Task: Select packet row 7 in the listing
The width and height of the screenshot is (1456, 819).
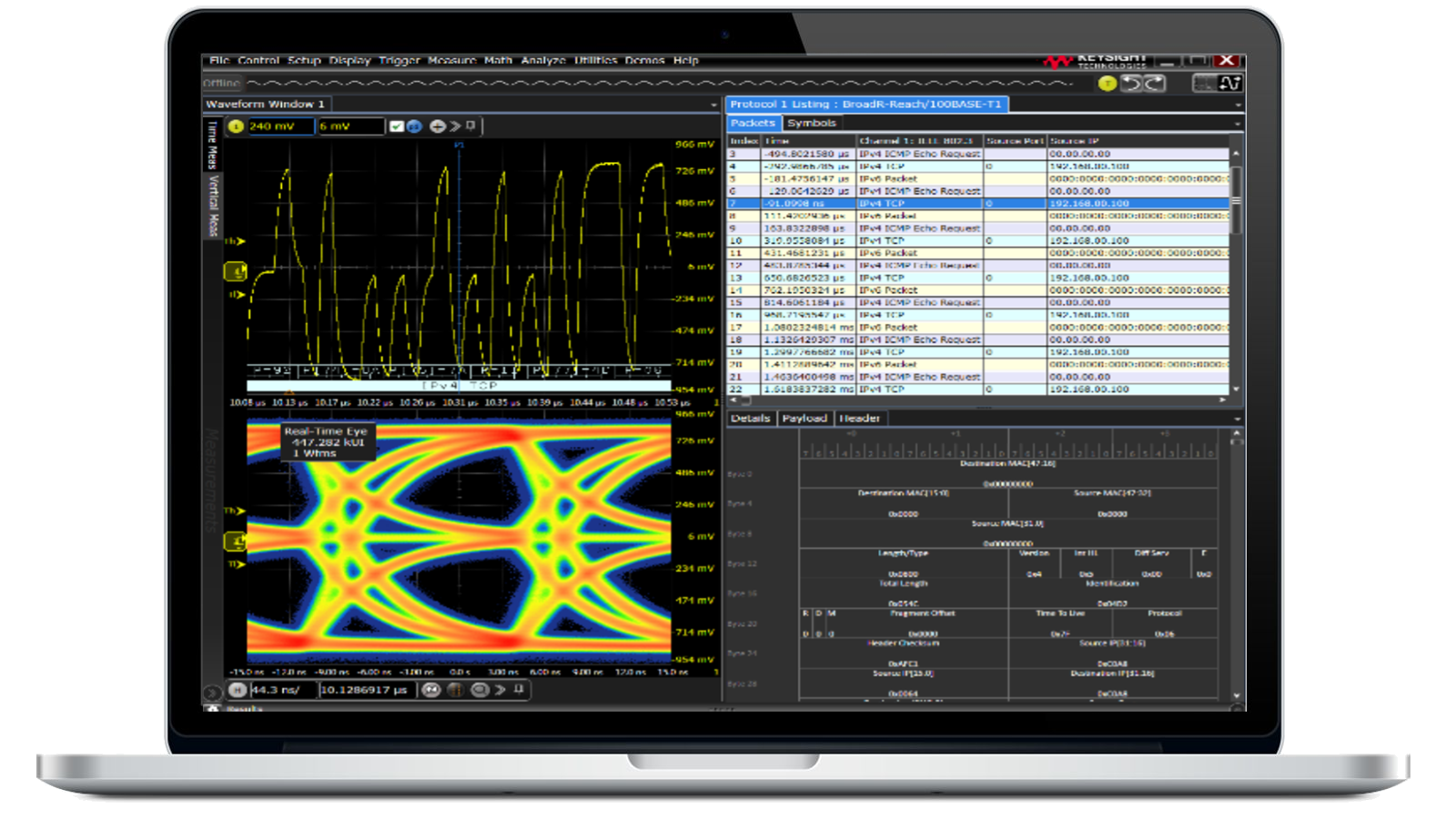Action: pyautogui.click(x=978, y=203)
